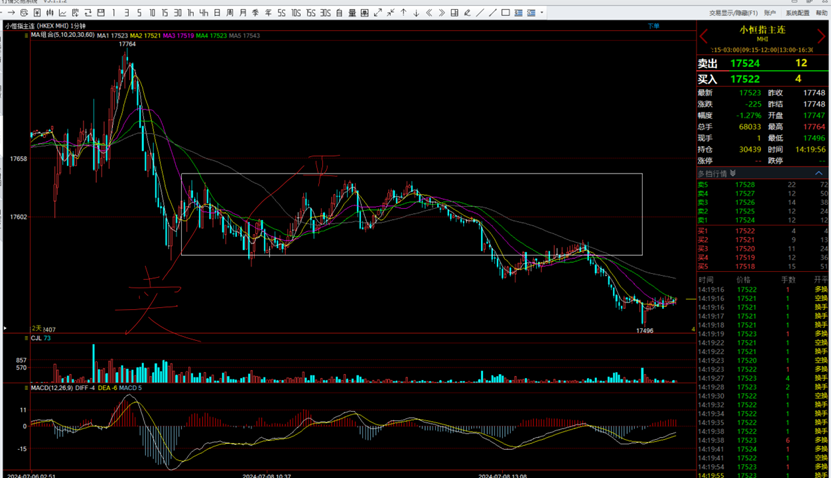Switch to monthly (月) chart

point(243,13)
